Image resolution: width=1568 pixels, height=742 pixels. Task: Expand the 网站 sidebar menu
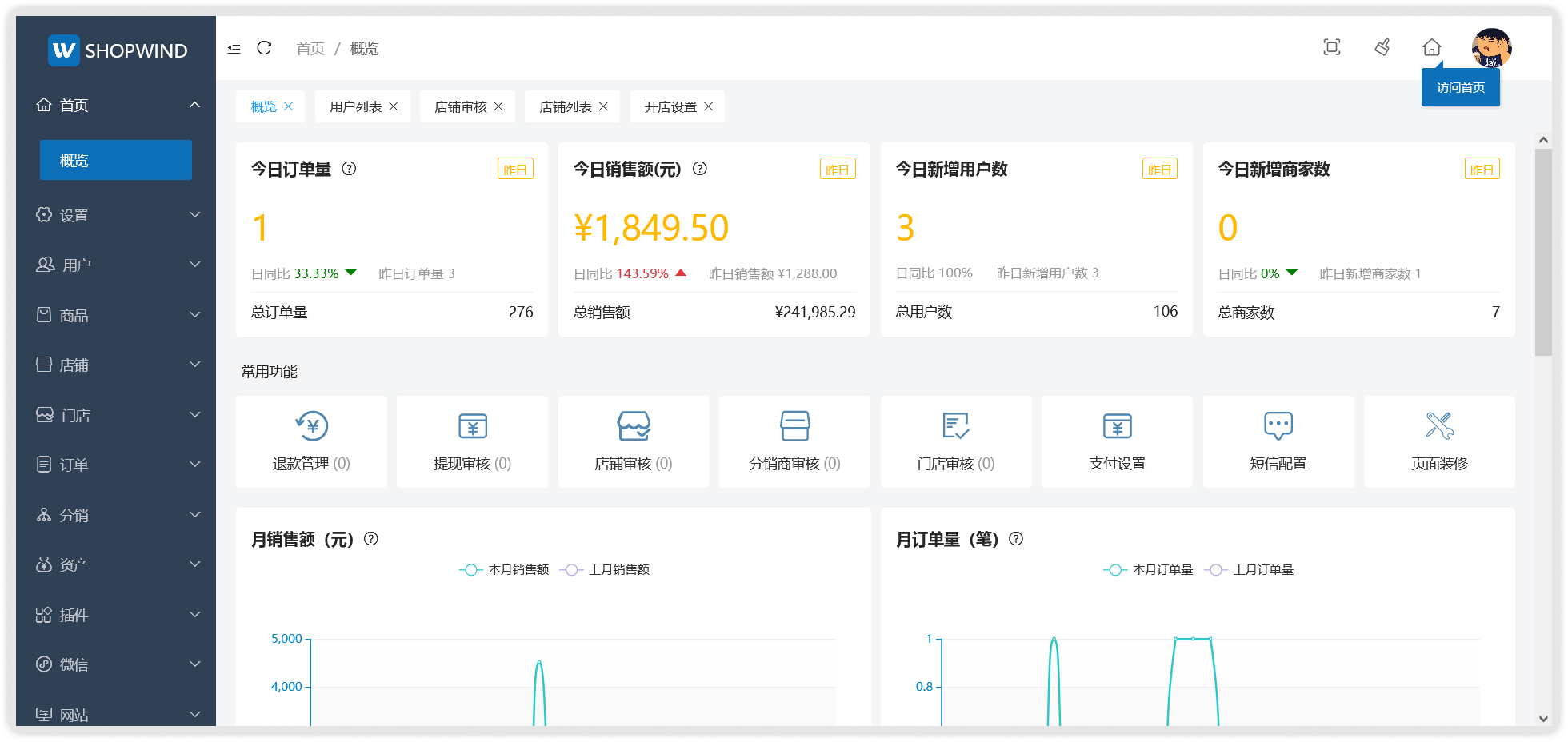coord(116,714)
